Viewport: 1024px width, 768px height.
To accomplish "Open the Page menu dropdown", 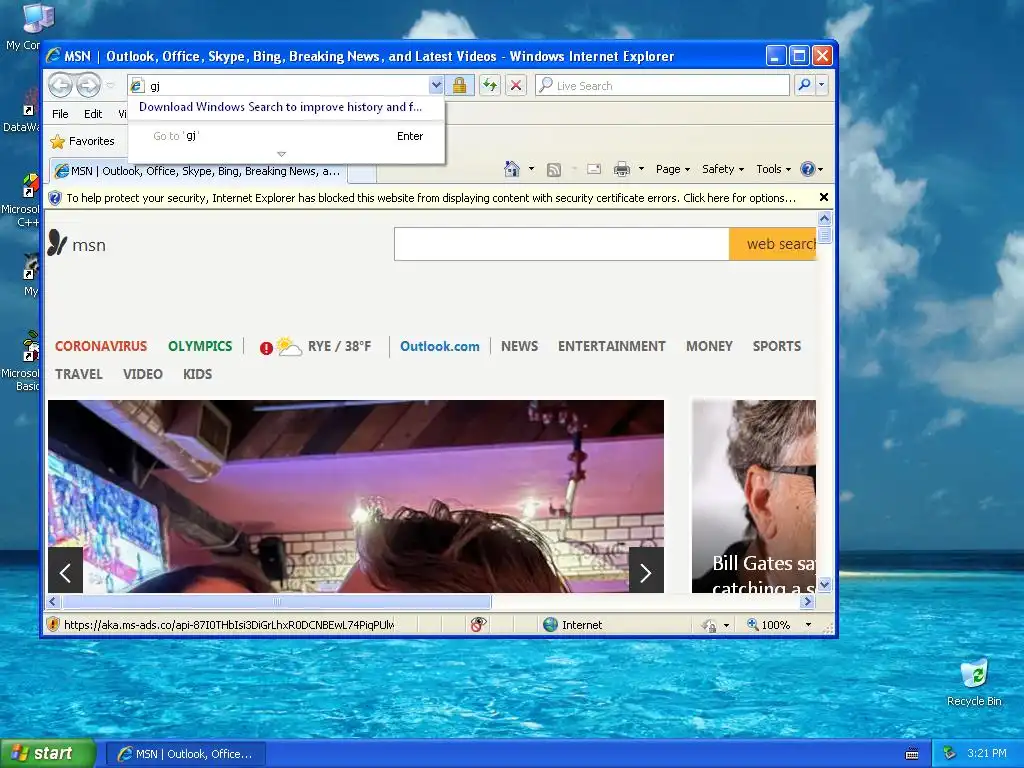I will click(x=673, y=169).
